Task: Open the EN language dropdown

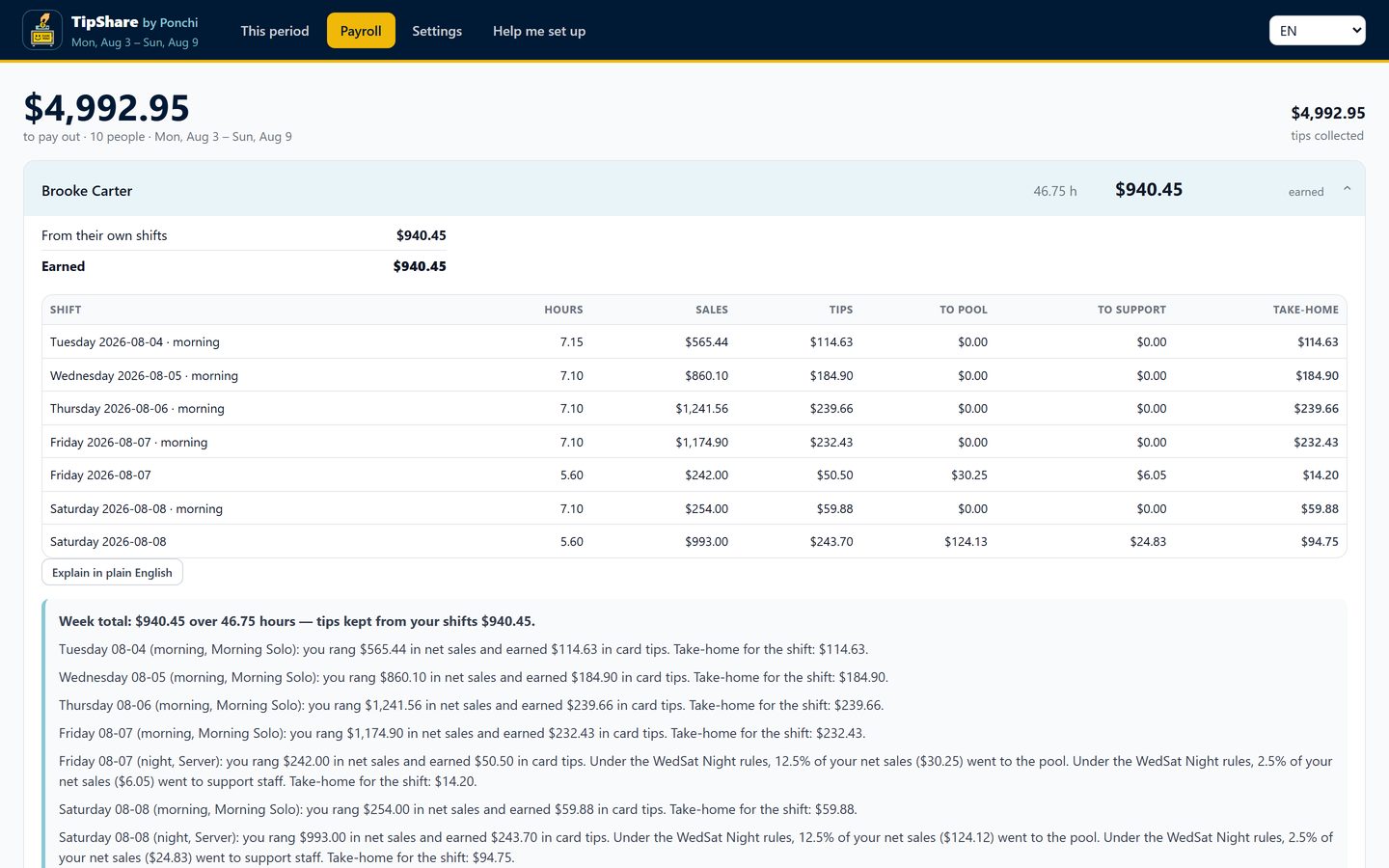Action: click(x=1317, y=31)
